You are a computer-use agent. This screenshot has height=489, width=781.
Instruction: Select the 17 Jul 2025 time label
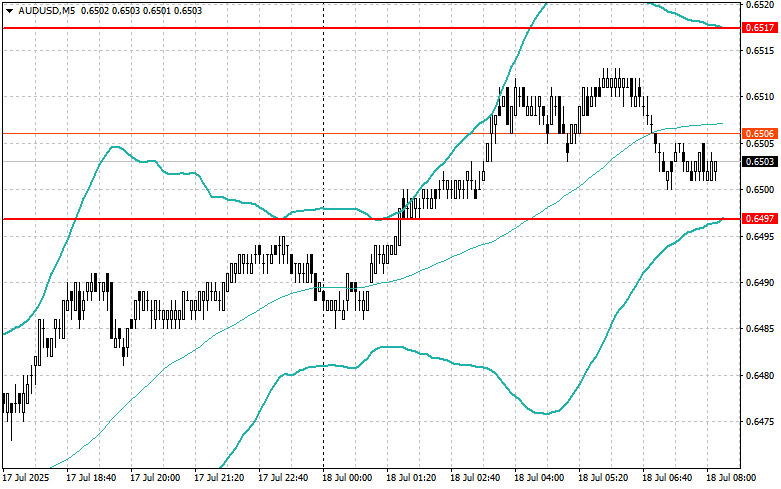tap(26, 478)
